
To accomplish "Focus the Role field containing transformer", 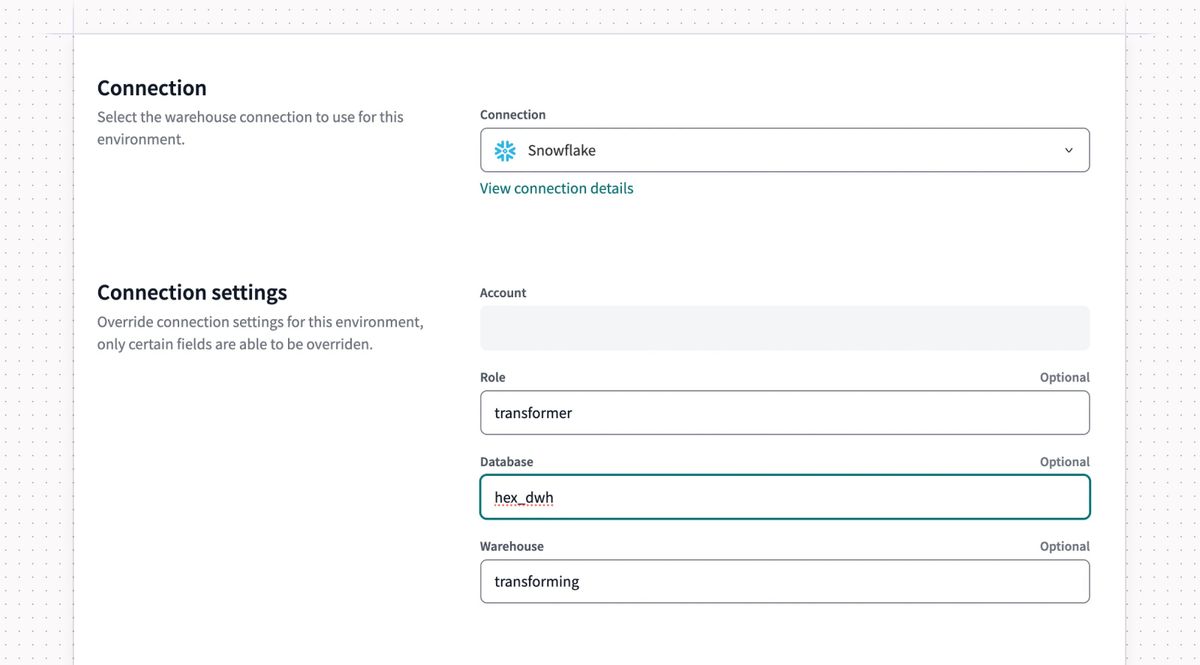I will pyautogui.click(x=785, y=412).
